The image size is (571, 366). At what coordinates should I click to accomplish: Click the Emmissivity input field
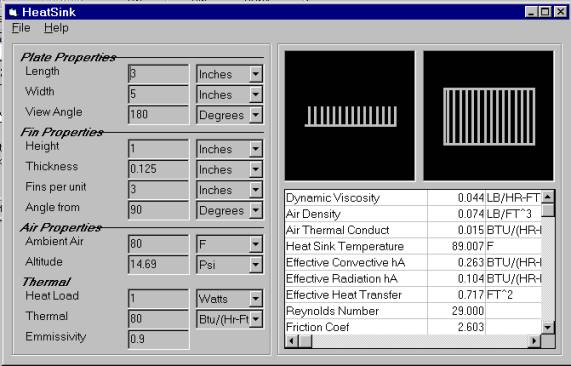tap(158, 339)
